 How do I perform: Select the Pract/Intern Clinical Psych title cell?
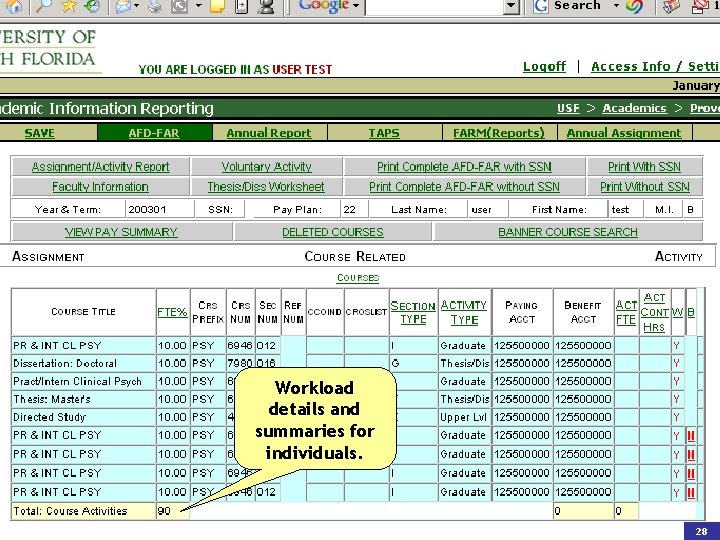click(84, 381)
